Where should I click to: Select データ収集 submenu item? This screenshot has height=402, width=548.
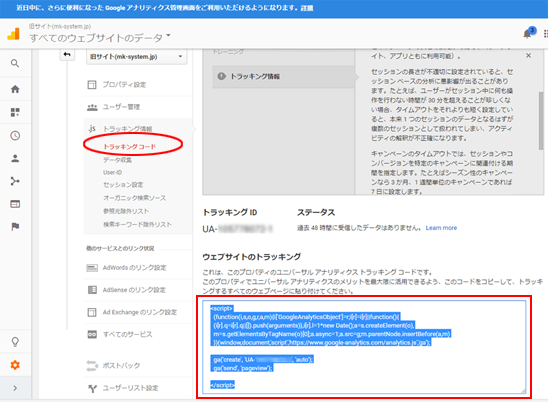click(x=117, y=160)
